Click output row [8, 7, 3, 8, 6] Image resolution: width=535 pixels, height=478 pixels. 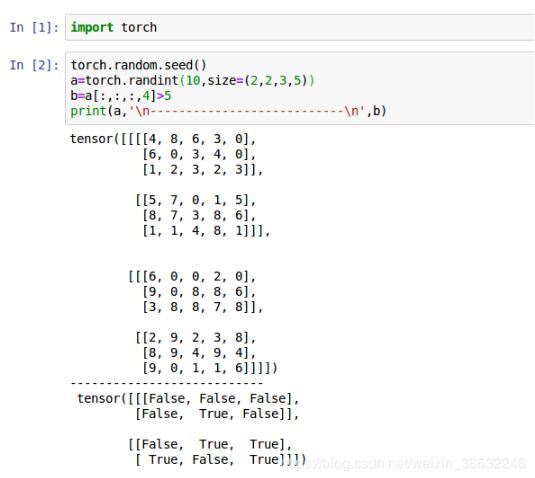199,215
